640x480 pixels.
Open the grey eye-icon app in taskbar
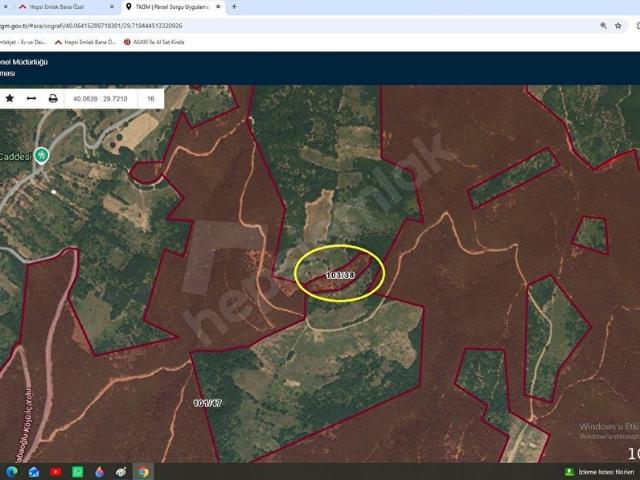click(x=121, y=472)
